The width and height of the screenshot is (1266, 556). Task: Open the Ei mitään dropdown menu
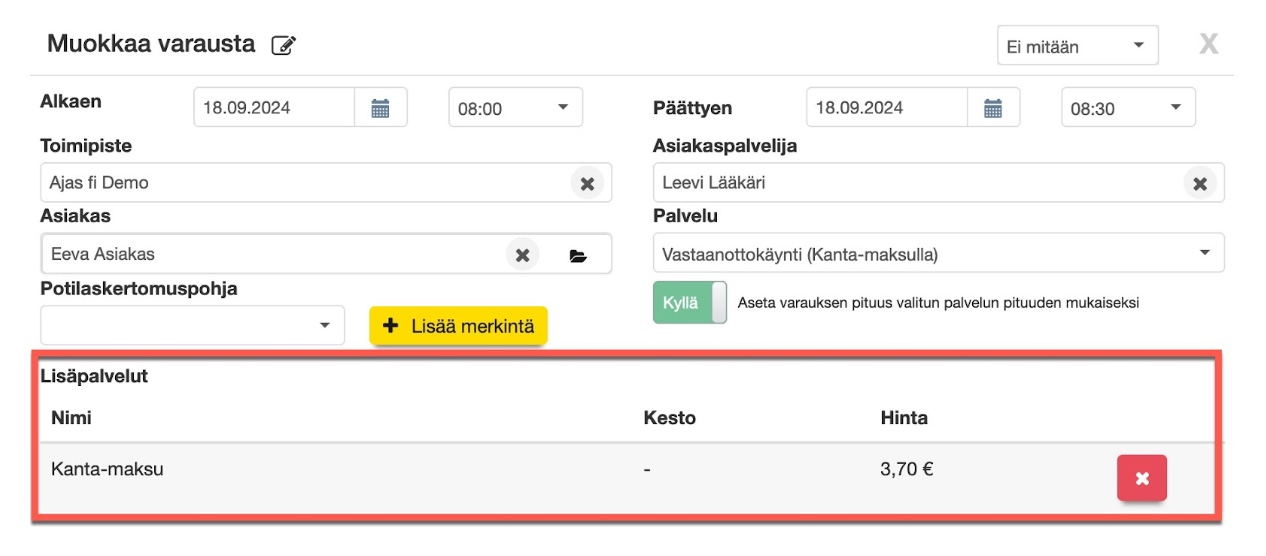(1077, 46)
